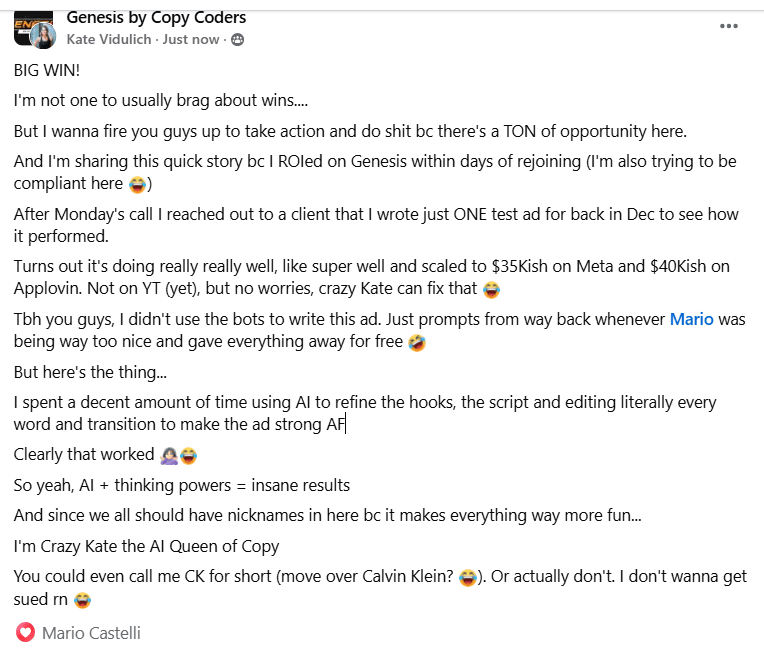This screenshot has height=652, width=764.
Task: Click the members audience icon beside timestamp
Action: [237, 40]
